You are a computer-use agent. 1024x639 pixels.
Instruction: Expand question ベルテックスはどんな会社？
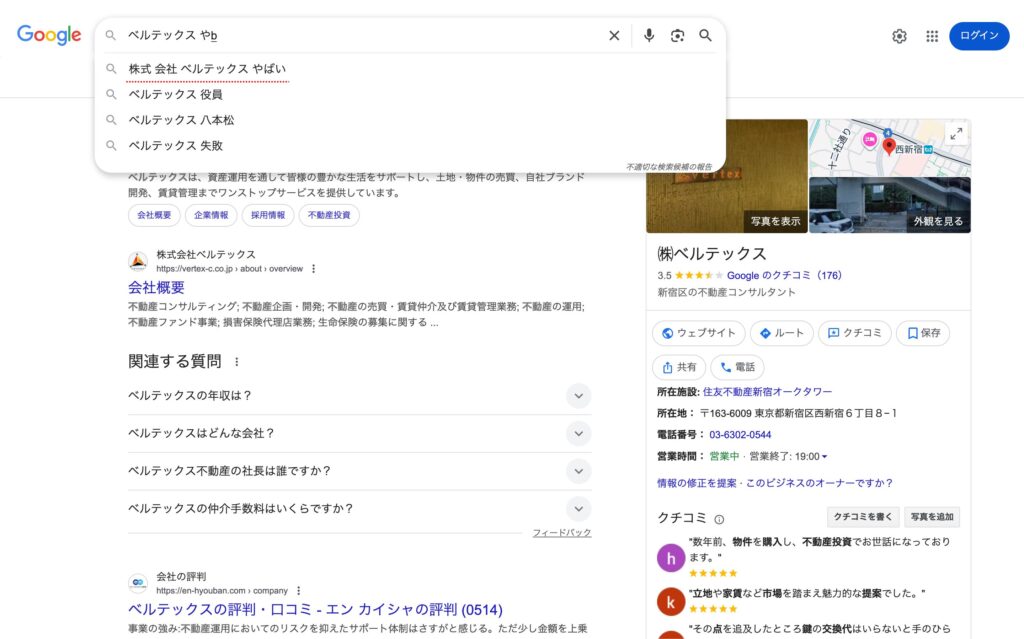tap(578, 434)
